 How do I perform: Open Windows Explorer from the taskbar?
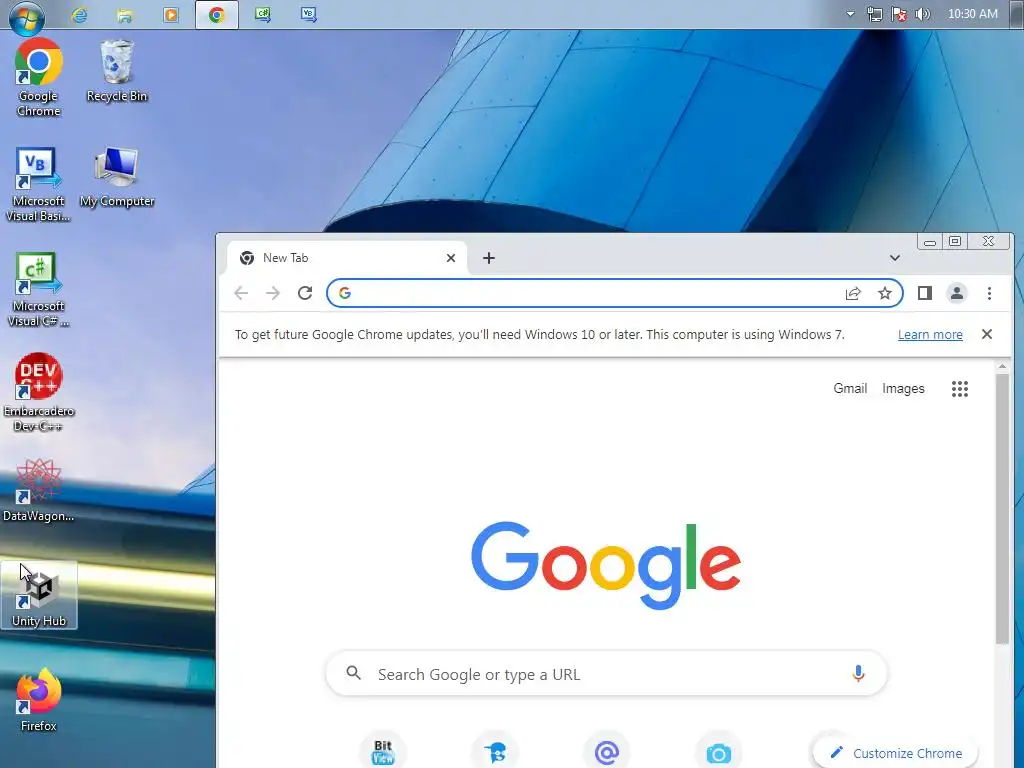tap(125, 14)
